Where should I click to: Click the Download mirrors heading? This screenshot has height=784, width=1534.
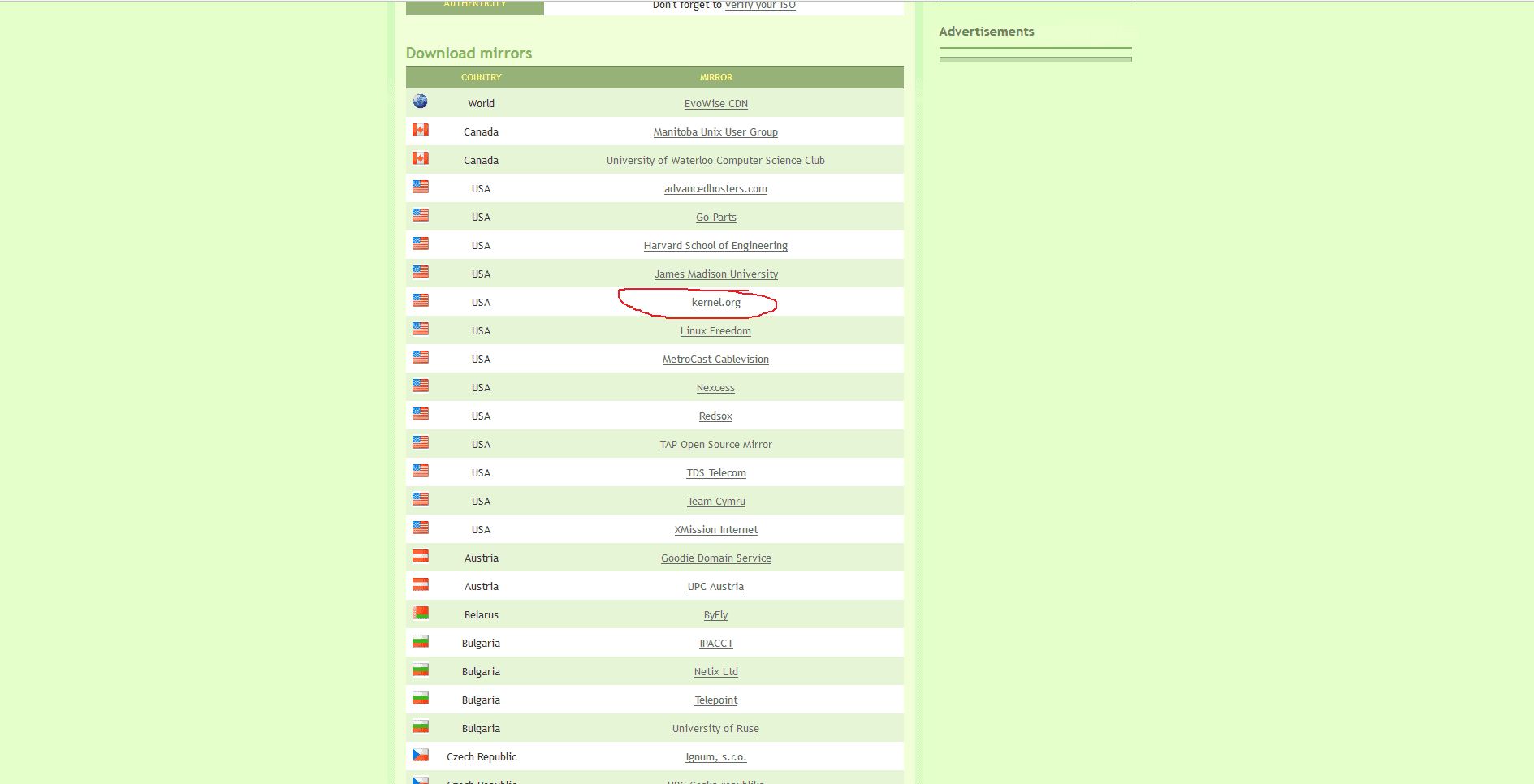coord(469,53)
